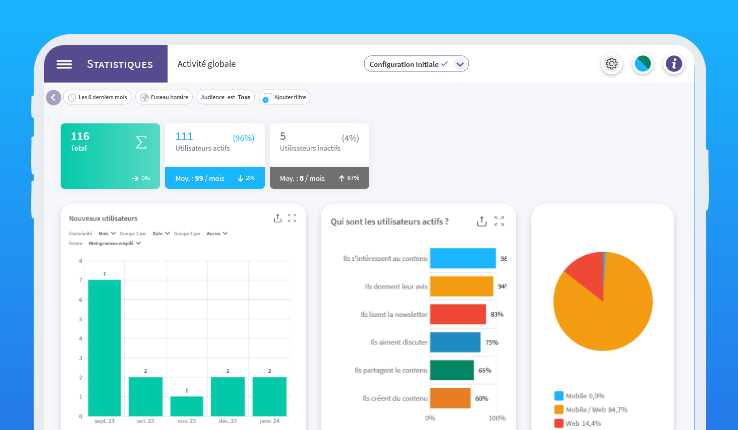This screenshot has width=738, height=430.
Task: Open the Les 6 derniers mois filter
Action: pyautogui.click(x=97, y=97)
